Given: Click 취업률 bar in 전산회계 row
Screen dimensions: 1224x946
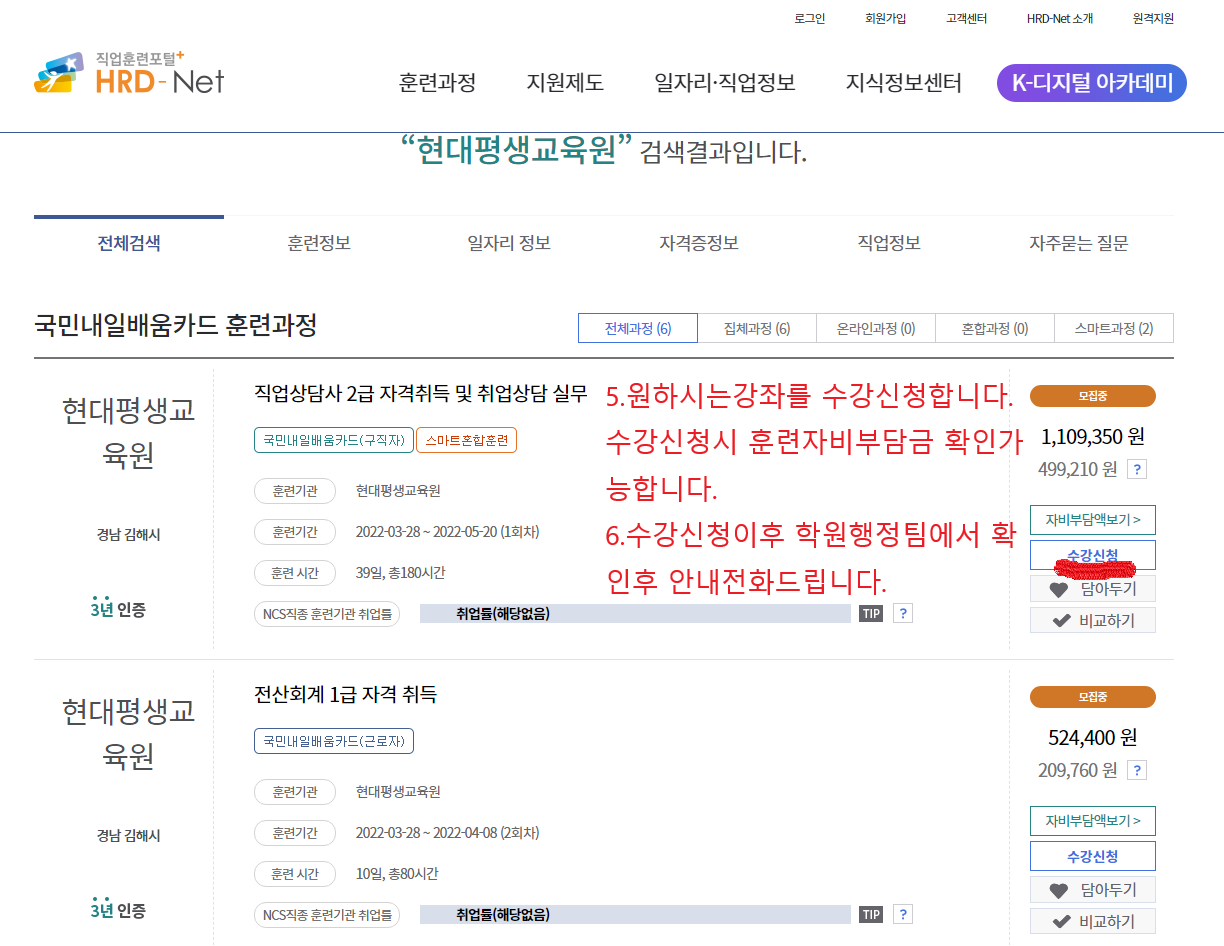Looking at the screenshot, I should [635, 915].
